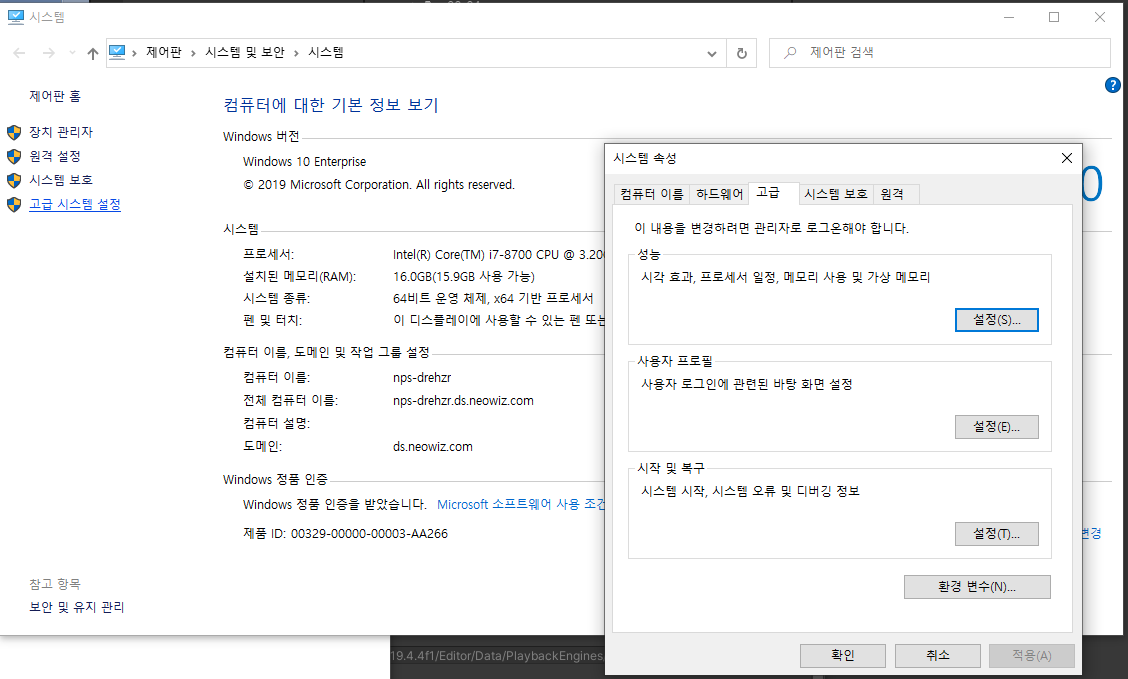This screenshot has height=679, width=1128.
Task: Open Help via the blue question mark icon
Action: coord(1113,85)
